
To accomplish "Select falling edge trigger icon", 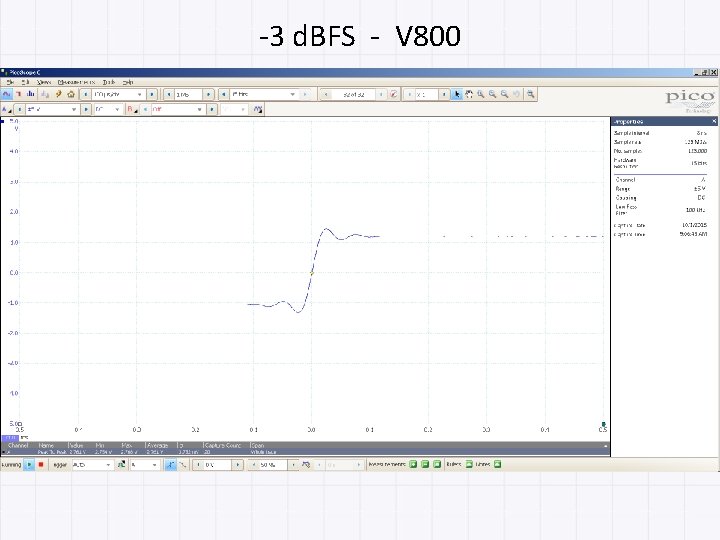I will 182,465.
